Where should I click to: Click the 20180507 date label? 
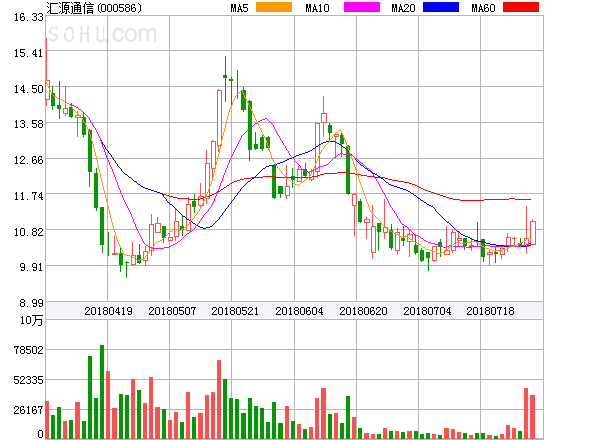tap(172, 311)
